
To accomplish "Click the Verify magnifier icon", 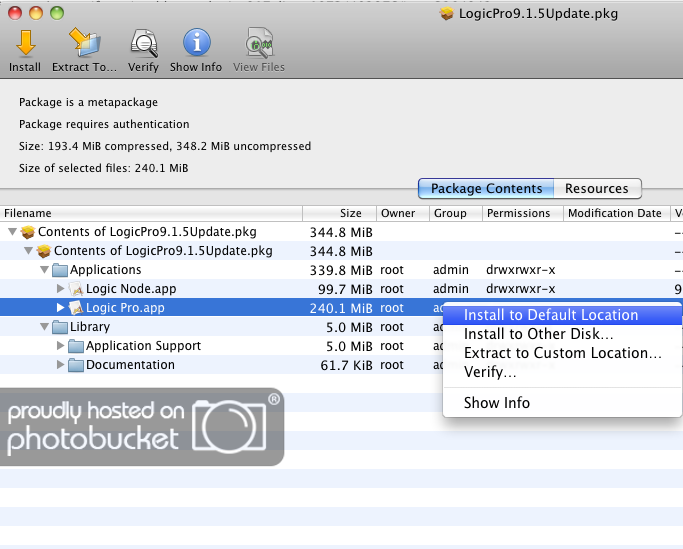I will (143, 44).
